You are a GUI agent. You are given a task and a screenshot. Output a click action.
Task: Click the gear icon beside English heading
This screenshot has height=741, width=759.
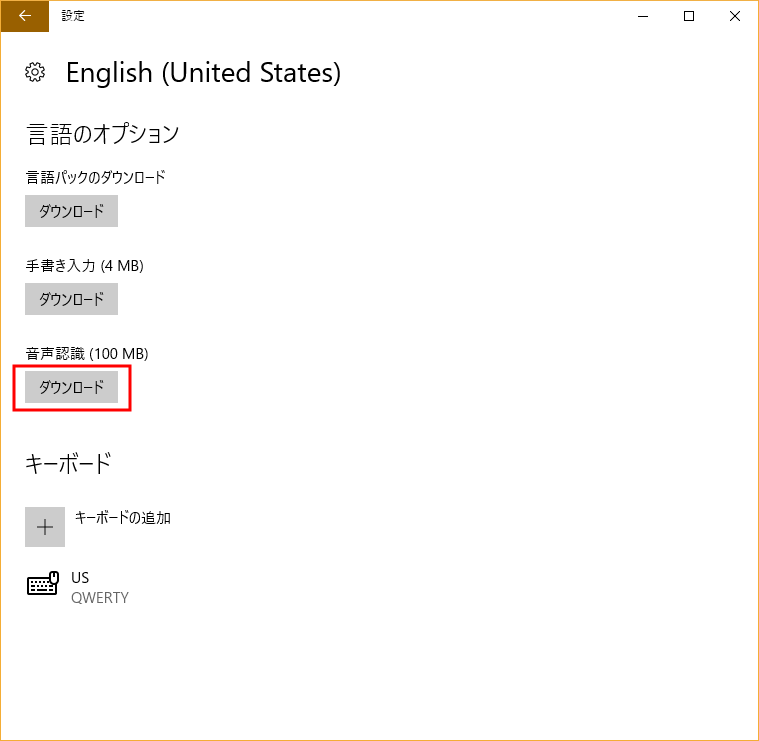point(35,73)
